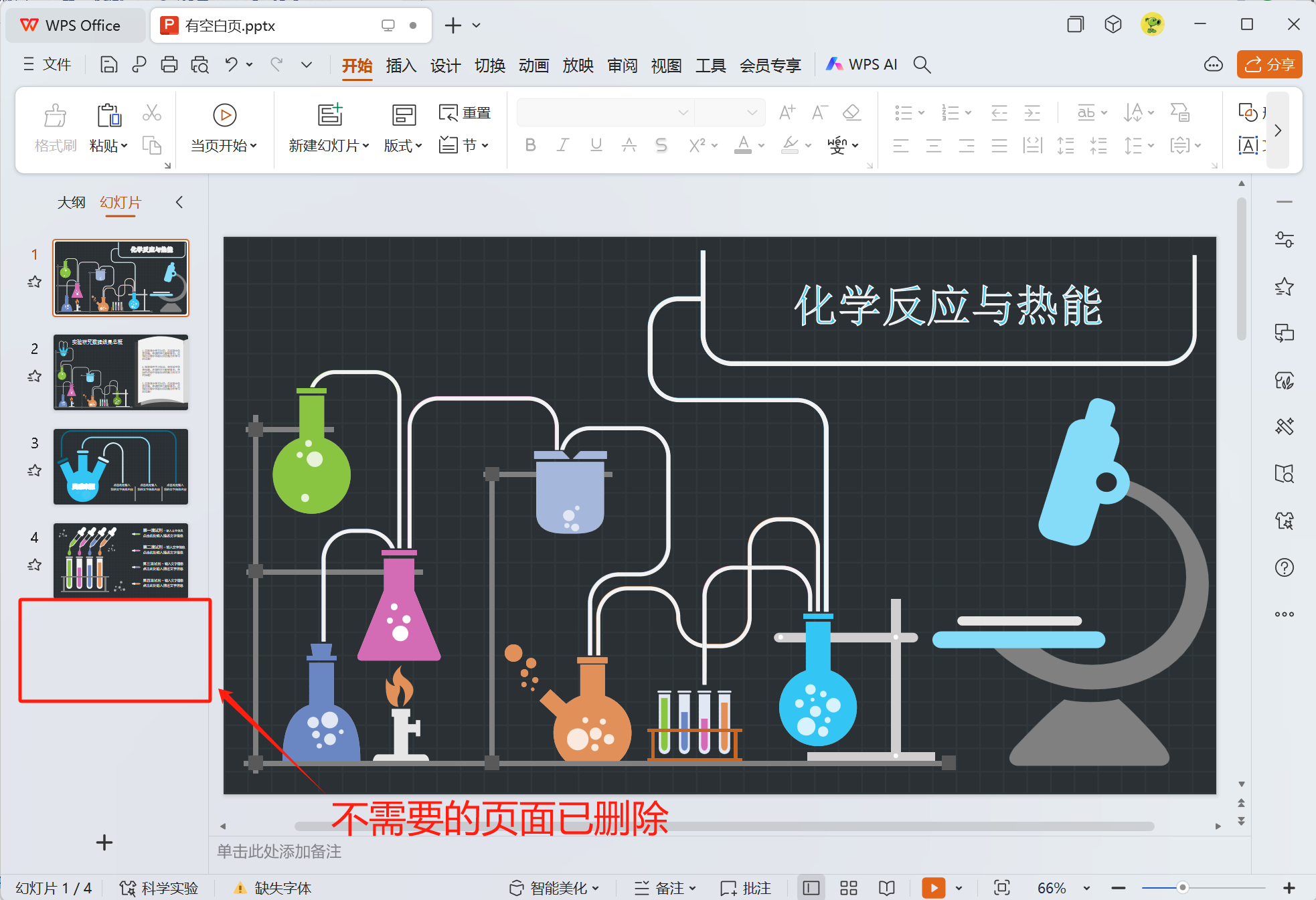Image resolution: width=1316 pixels, height=900 pixels.
Task: Switch to the 插入 ribbon tab
Action: [x=401, y=65]
